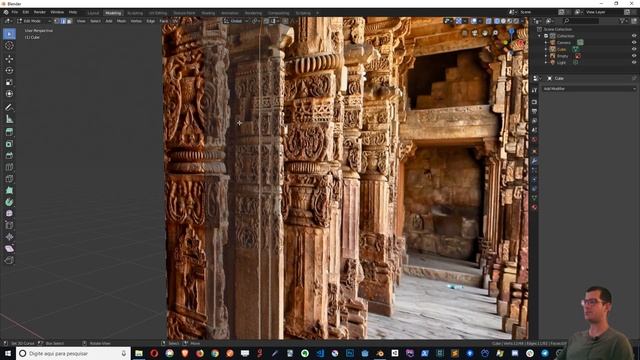The image size is (640, 360).
Task: Expand the Cube item in outliner
Action: click(546, 49)
